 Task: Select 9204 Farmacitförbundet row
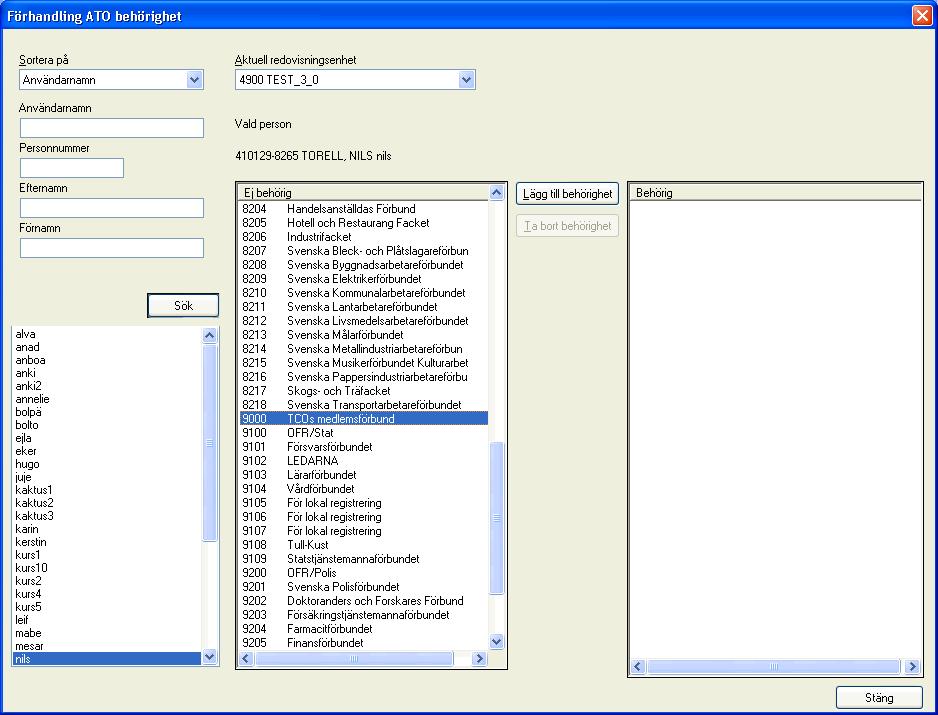pyautogui.click(x=364, y=629)
